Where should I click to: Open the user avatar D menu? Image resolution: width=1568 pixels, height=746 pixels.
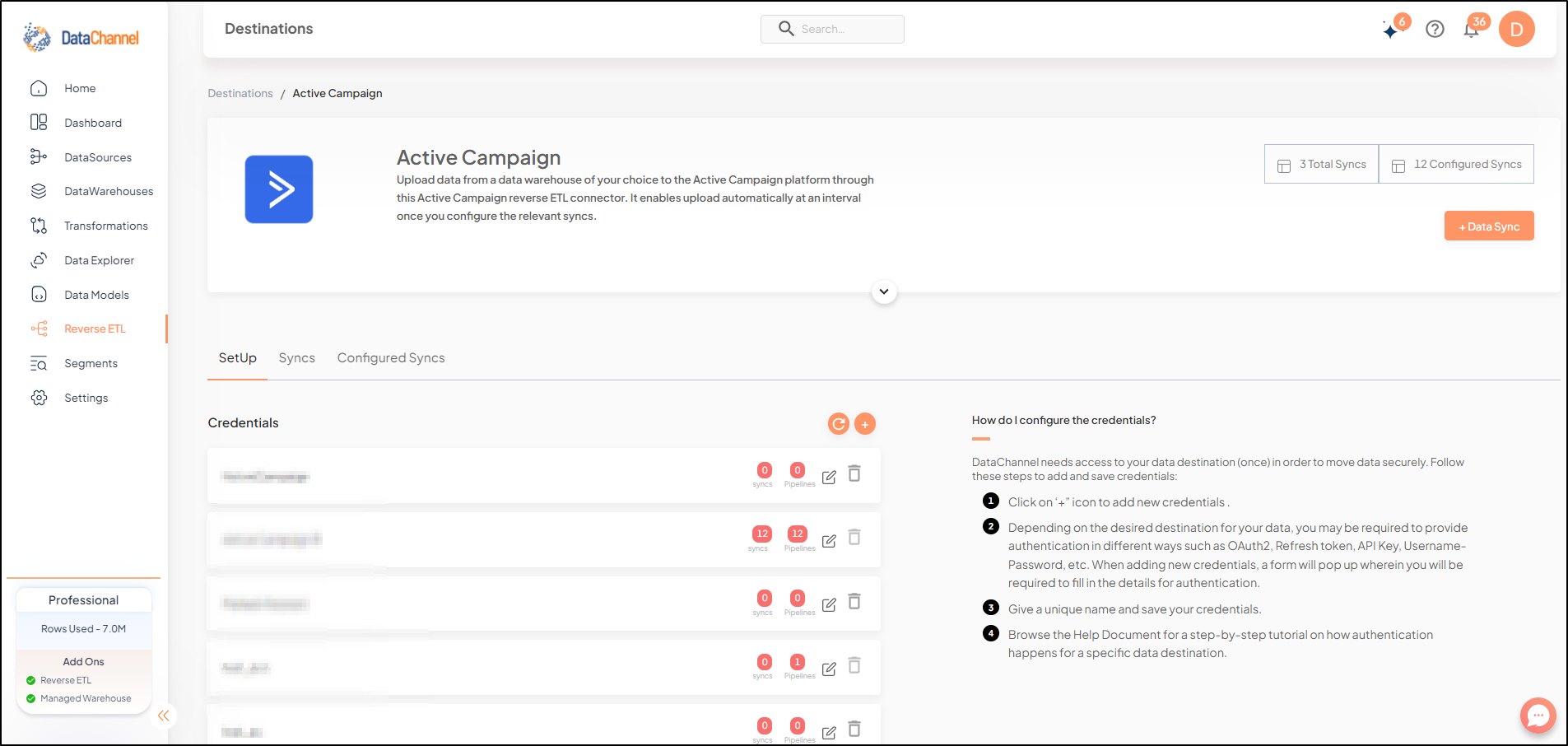coord(1516,30)
